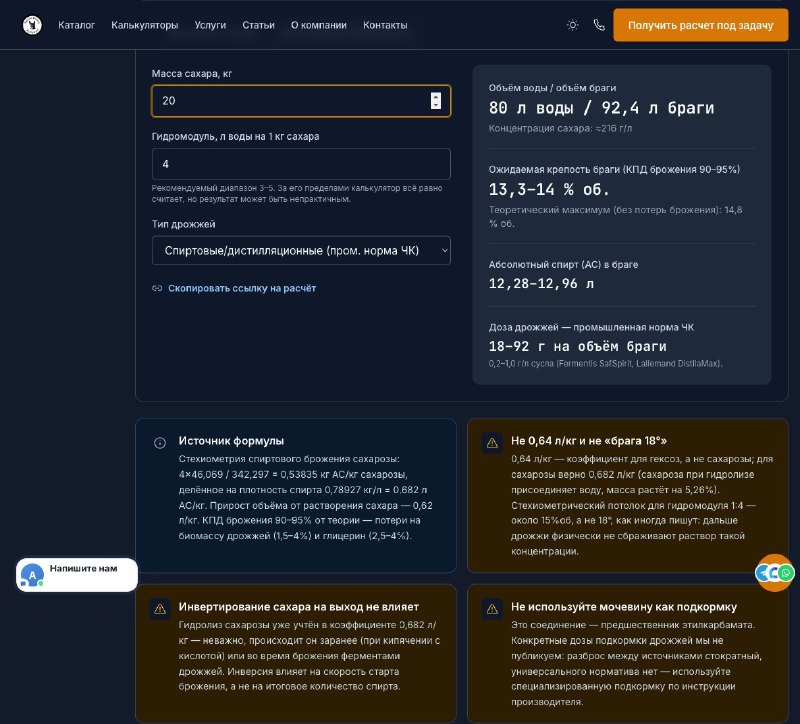This screenshot has width=800, height=724.
Task: Click the Ожидаемая крепость браги label
Action: pyautogui.click(x=614, y=169)
